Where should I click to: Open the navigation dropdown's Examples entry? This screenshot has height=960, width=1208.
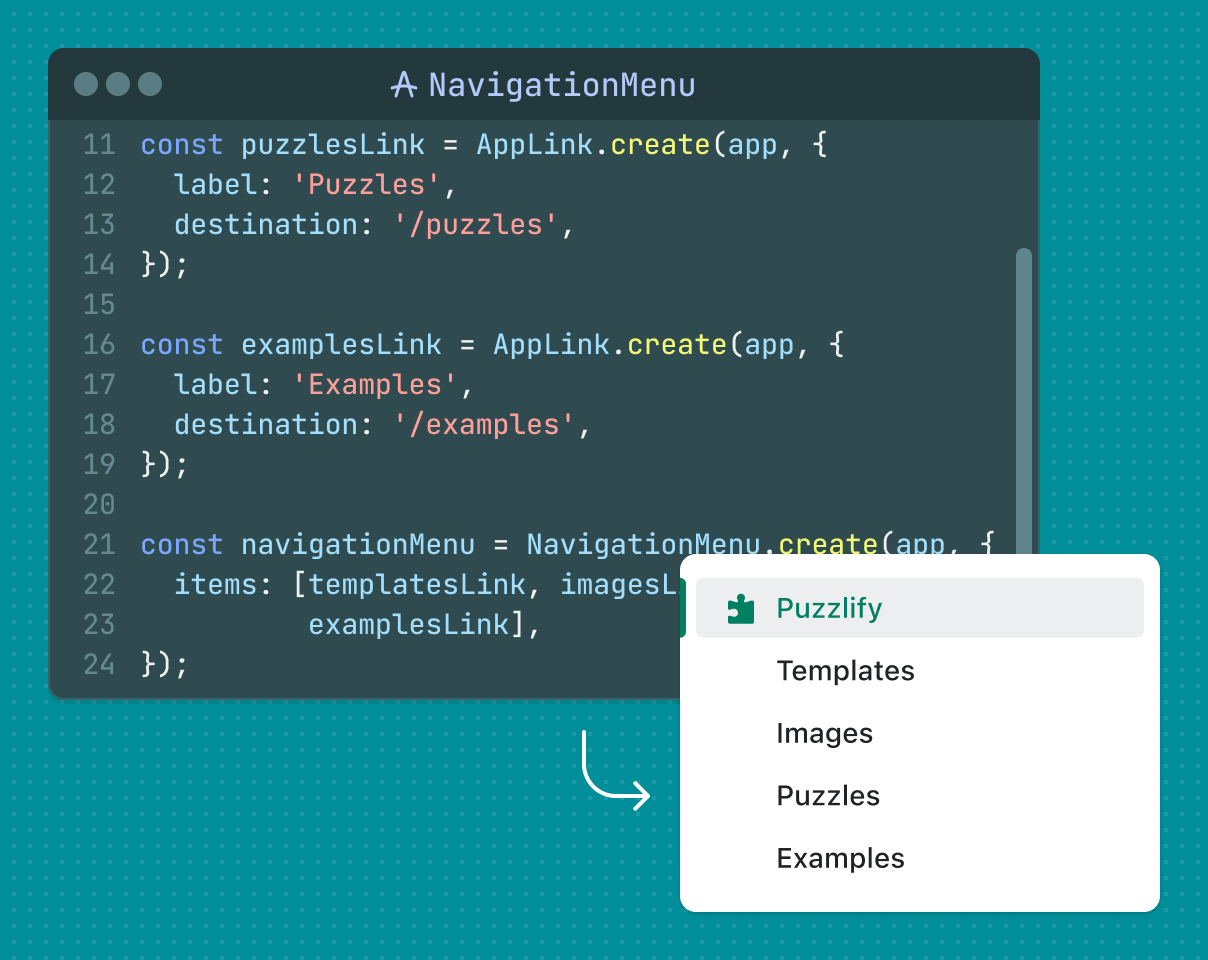[x=840, y=858]
